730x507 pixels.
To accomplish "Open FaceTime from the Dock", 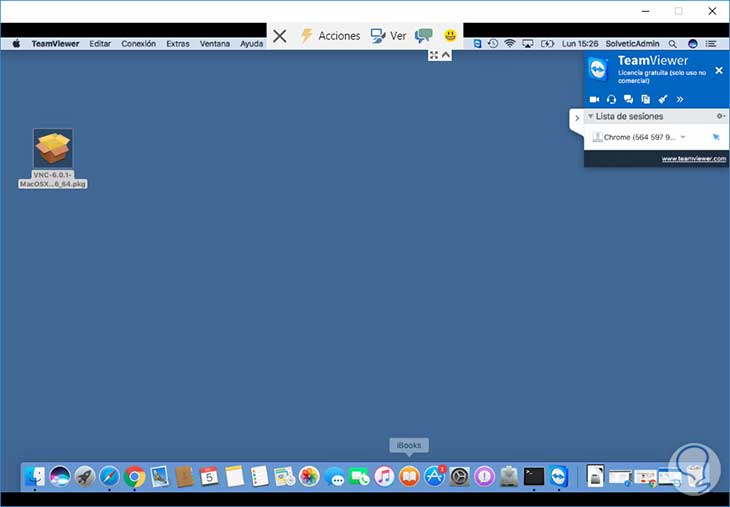I will tap(359, 476).
